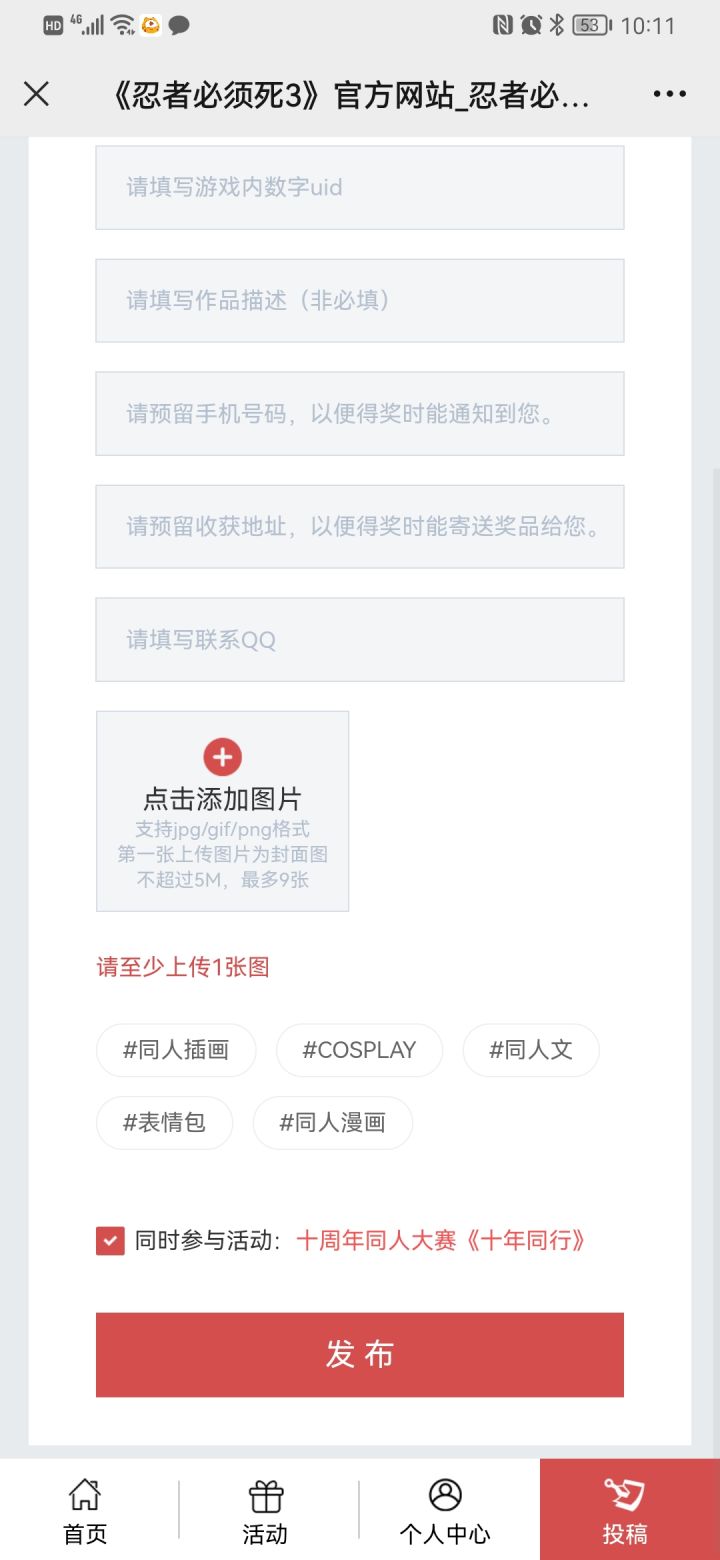Tap the submission (投稿) icon
The image size is (720, 1560).
tap(625, 1496)
